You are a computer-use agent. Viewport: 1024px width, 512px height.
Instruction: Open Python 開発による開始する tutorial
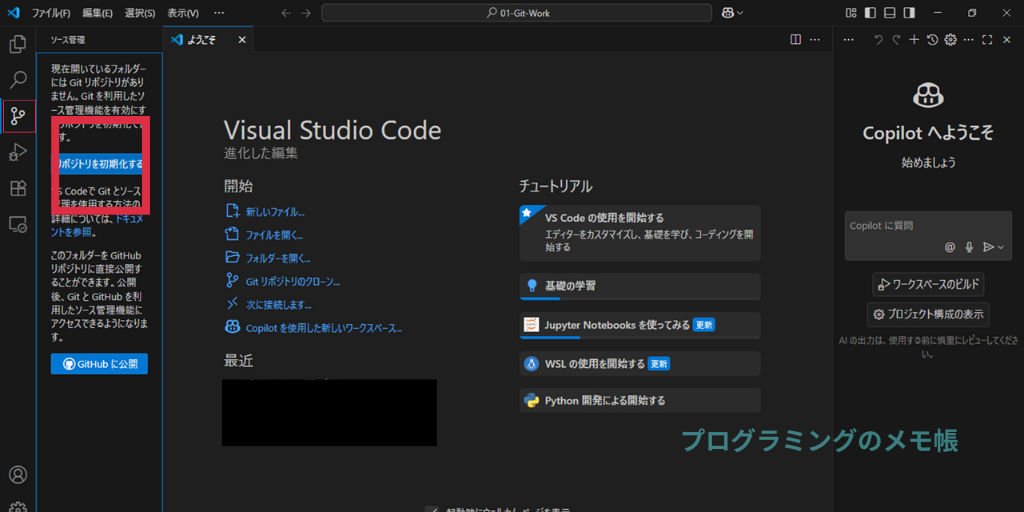(640, 400)
